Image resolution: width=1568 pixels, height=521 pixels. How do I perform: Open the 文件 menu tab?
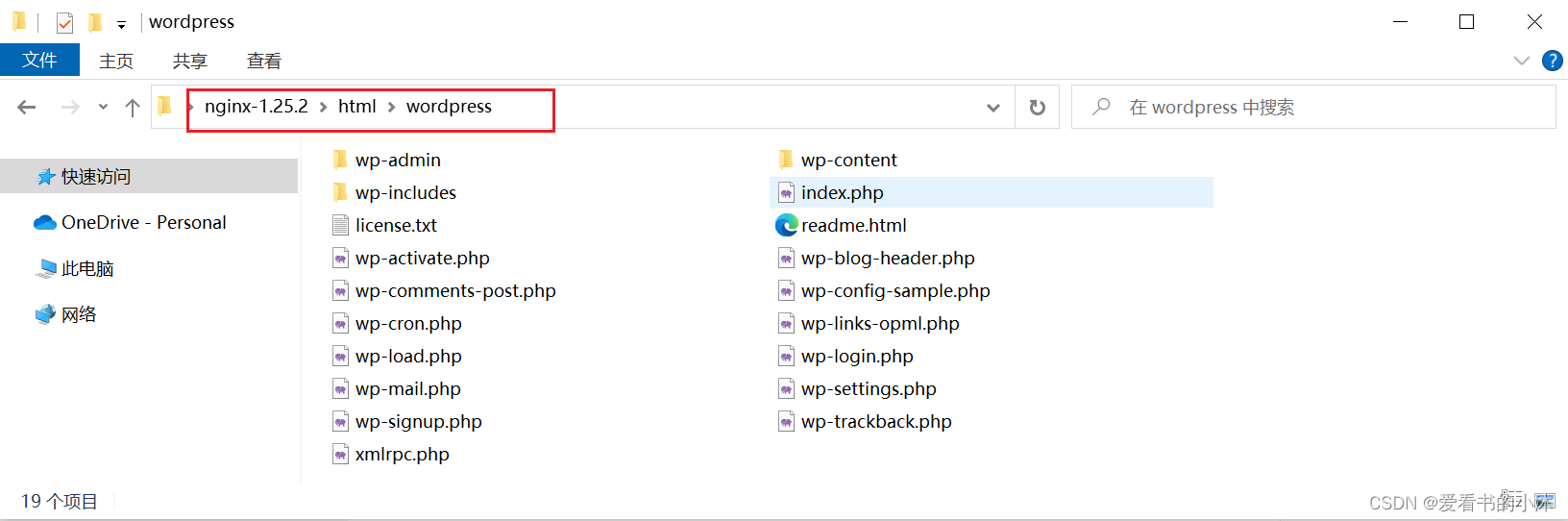(39, 60)
